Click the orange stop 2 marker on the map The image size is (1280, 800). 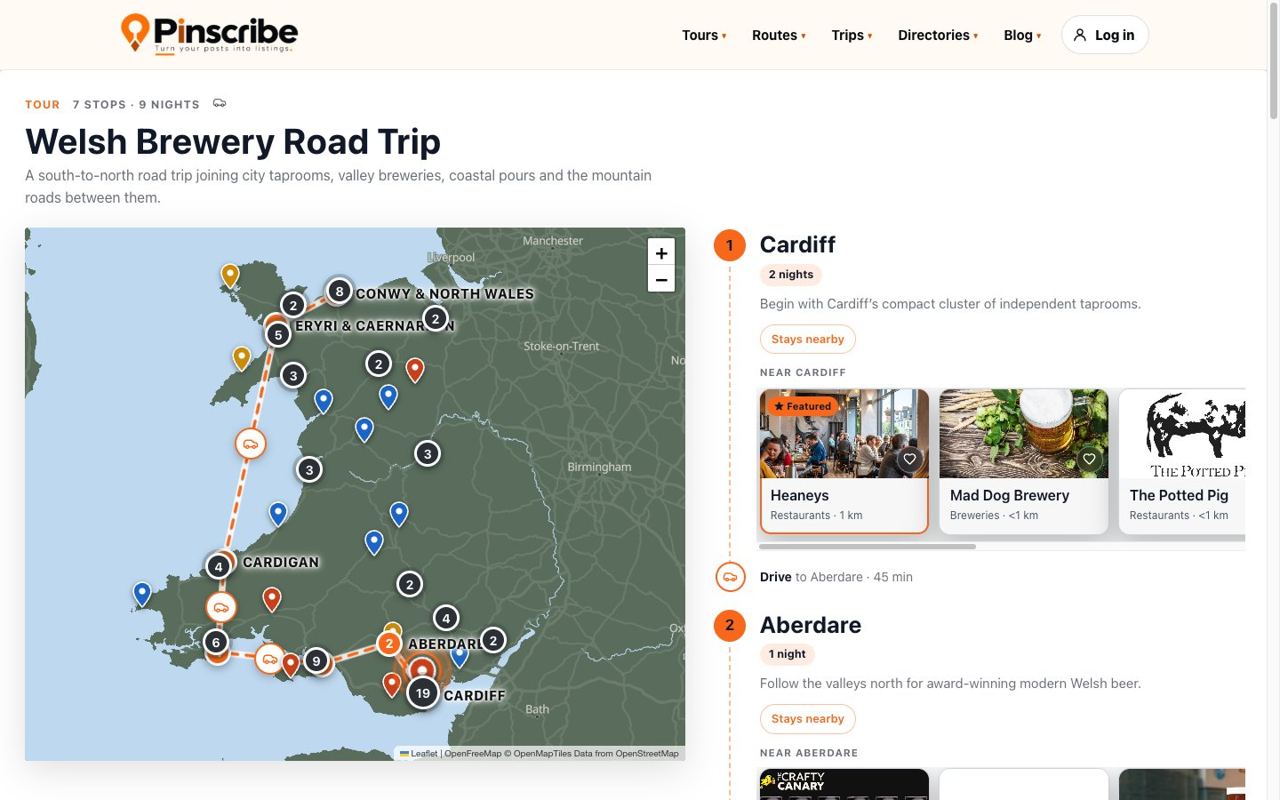(389, 644)
